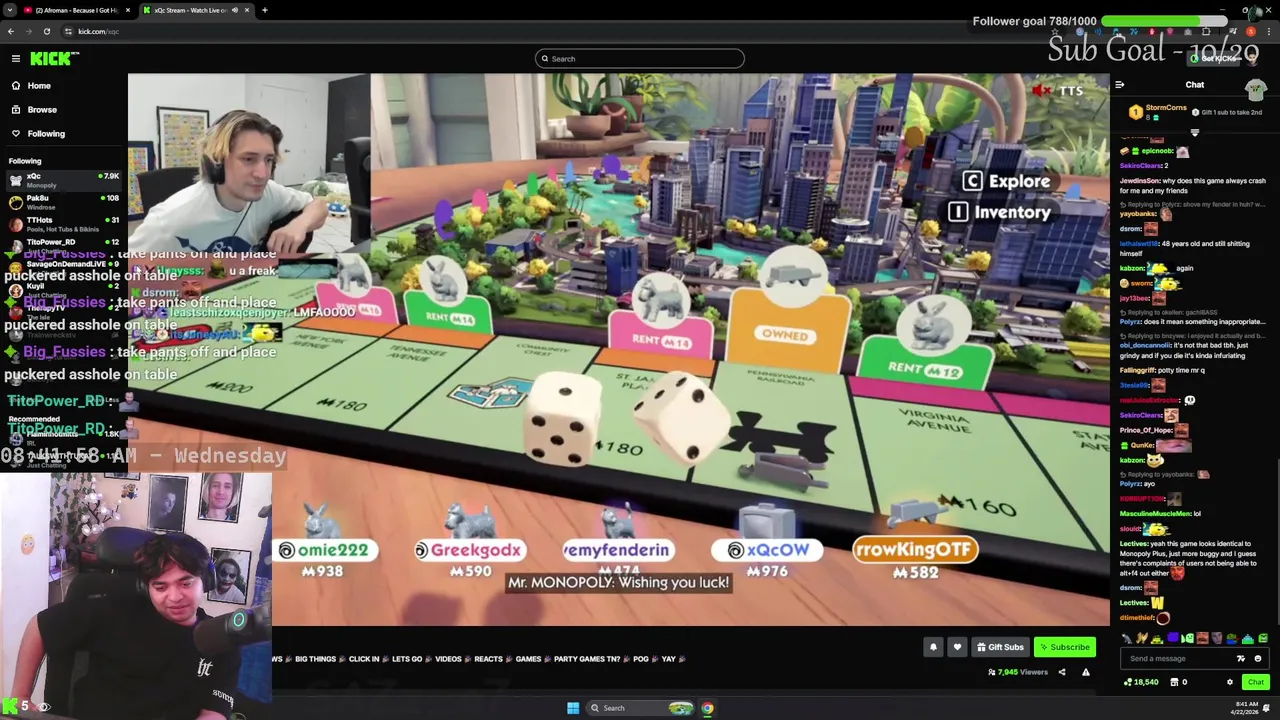Toggle the stream notification bell
This screenshot has height=720, width=1280.
pos(933,647)
